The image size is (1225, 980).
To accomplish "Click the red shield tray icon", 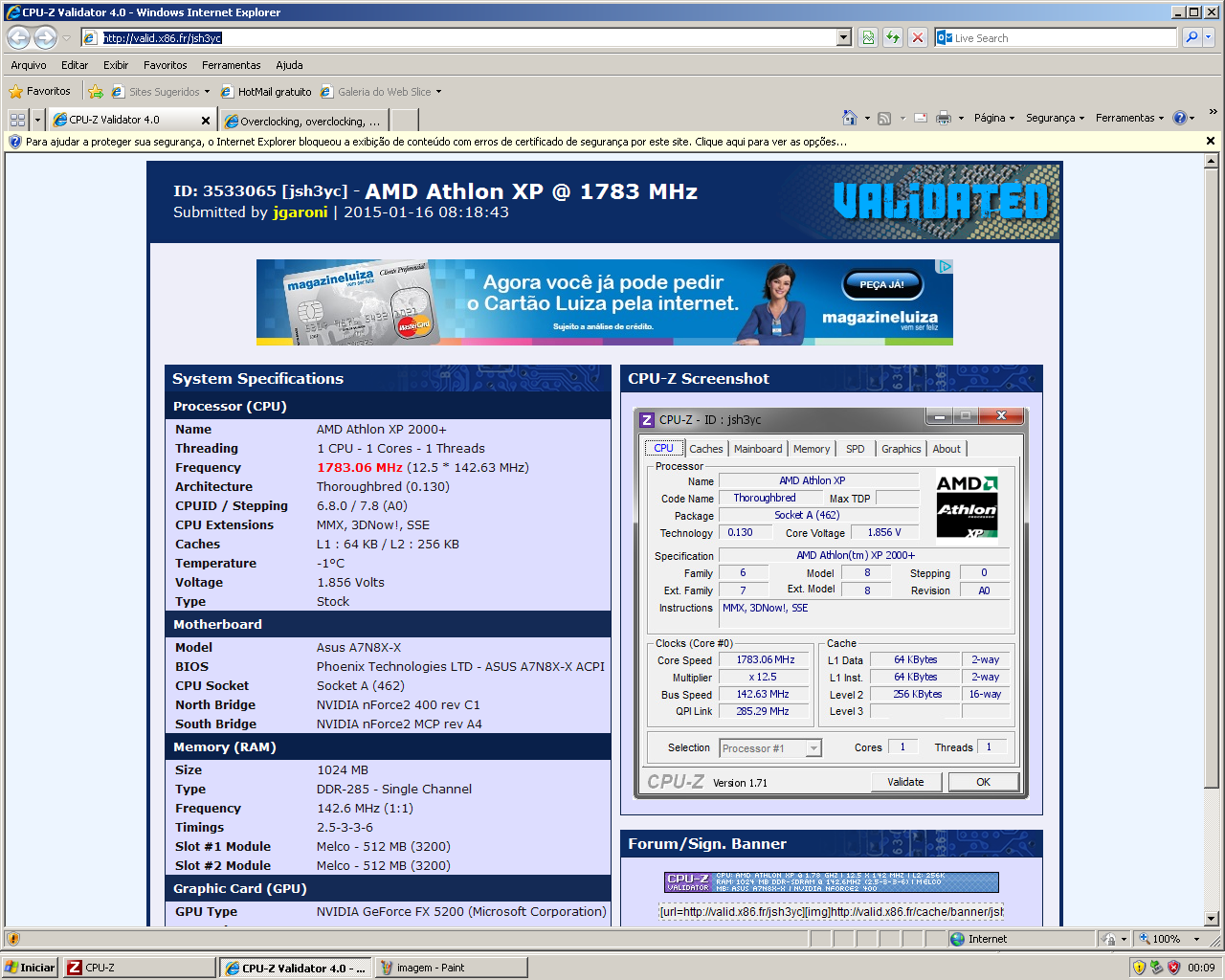I will click(1173, 968).
